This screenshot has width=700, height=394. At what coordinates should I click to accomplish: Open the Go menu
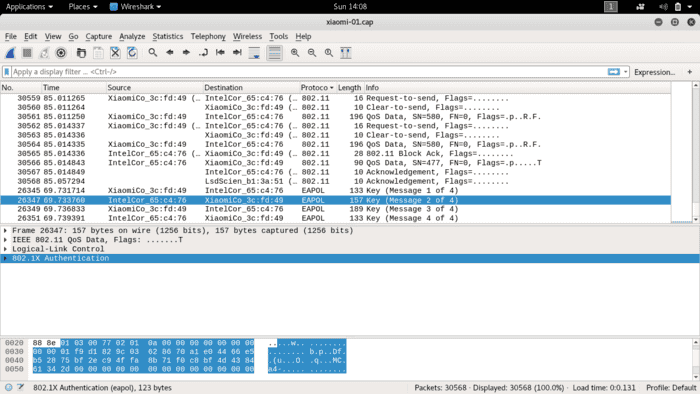pos(73,37)
